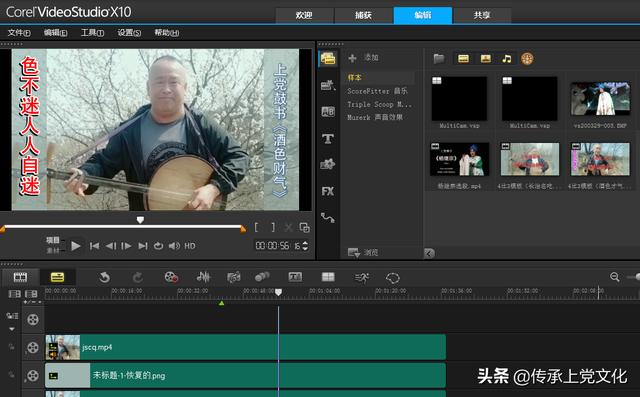Click the plus icon beside 添加
640x397 pixels.
point(352,58)
